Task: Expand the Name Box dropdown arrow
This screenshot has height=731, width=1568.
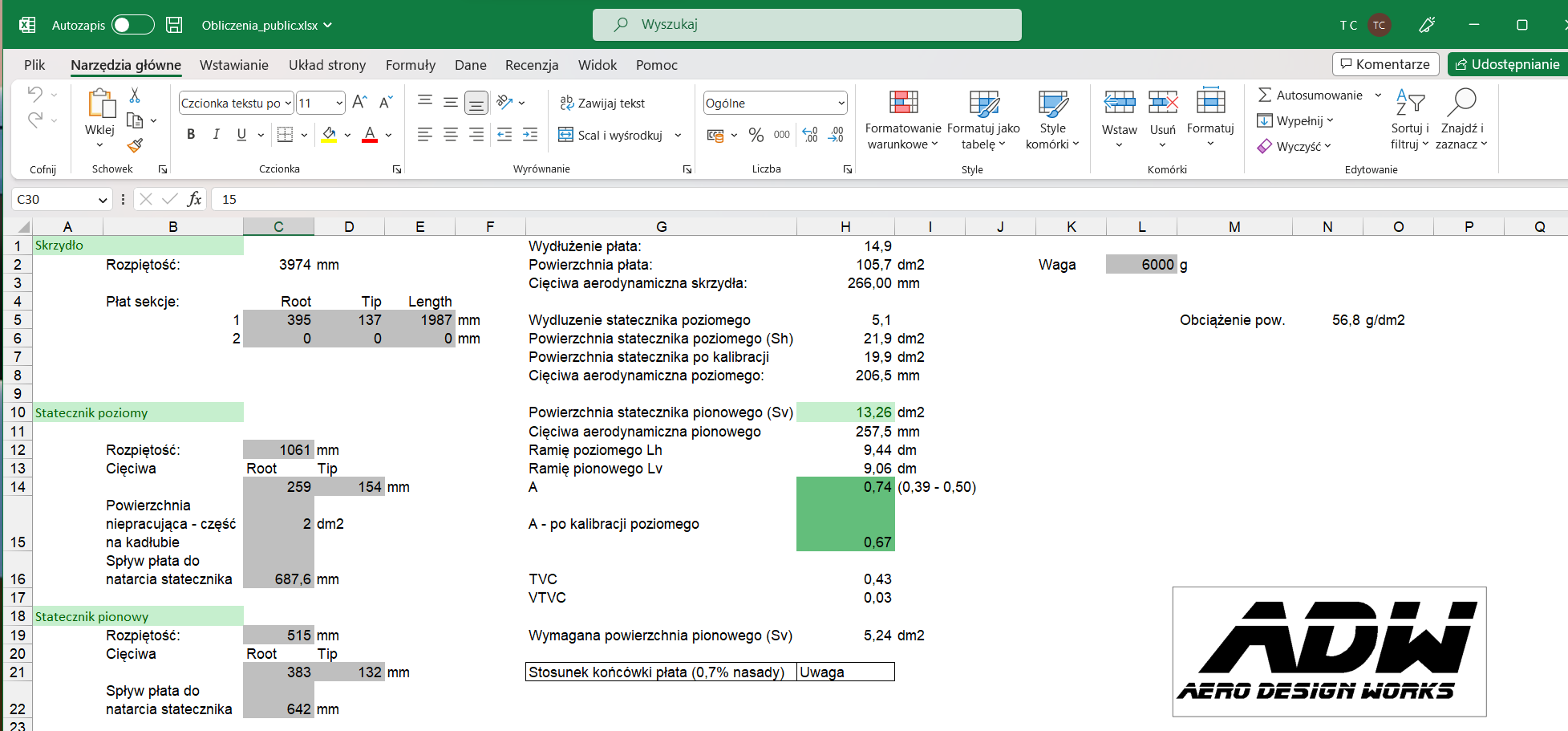Action: pyautogui.click(x=103, y=200)
